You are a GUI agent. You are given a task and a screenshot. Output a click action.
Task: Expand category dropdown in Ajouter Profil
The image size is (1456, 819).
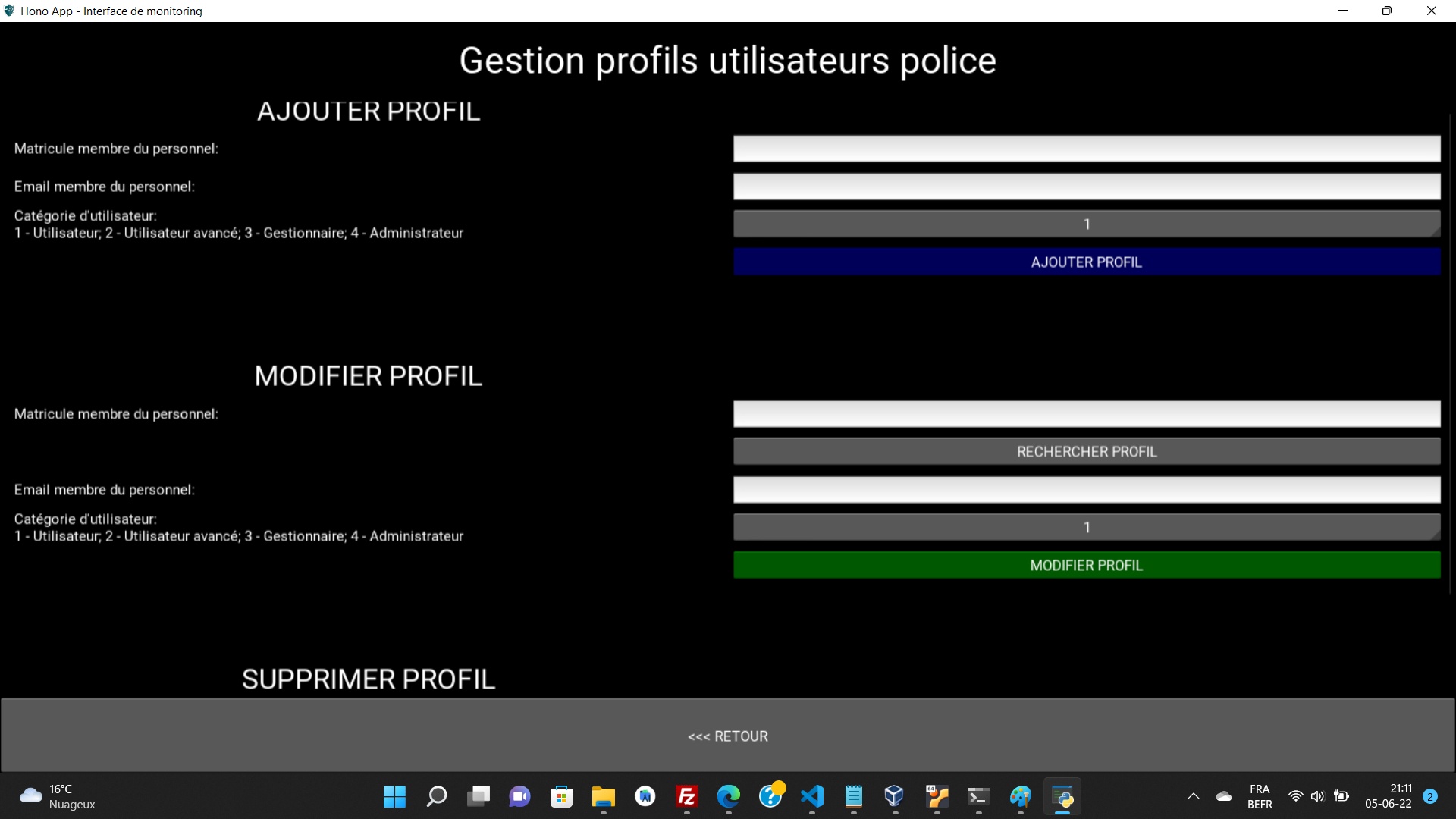tap(1086, 224)
